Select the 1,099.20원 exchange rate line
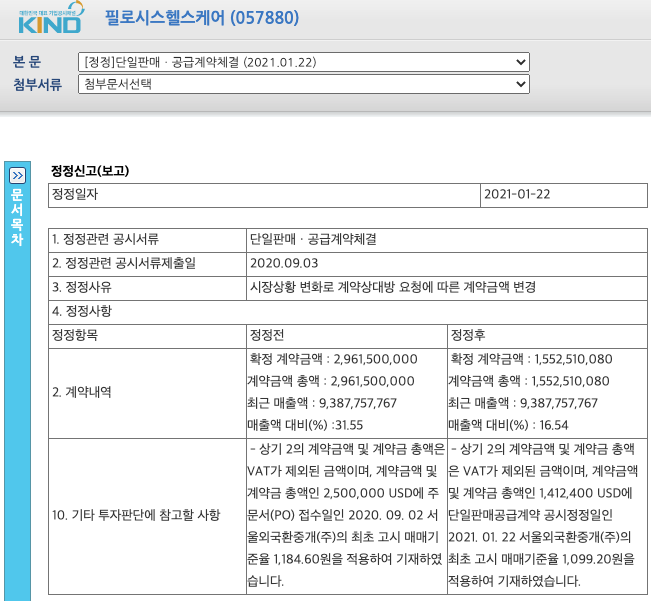Image resolution: width=651 pixels, height=601 pixels. tap(541, 559)
